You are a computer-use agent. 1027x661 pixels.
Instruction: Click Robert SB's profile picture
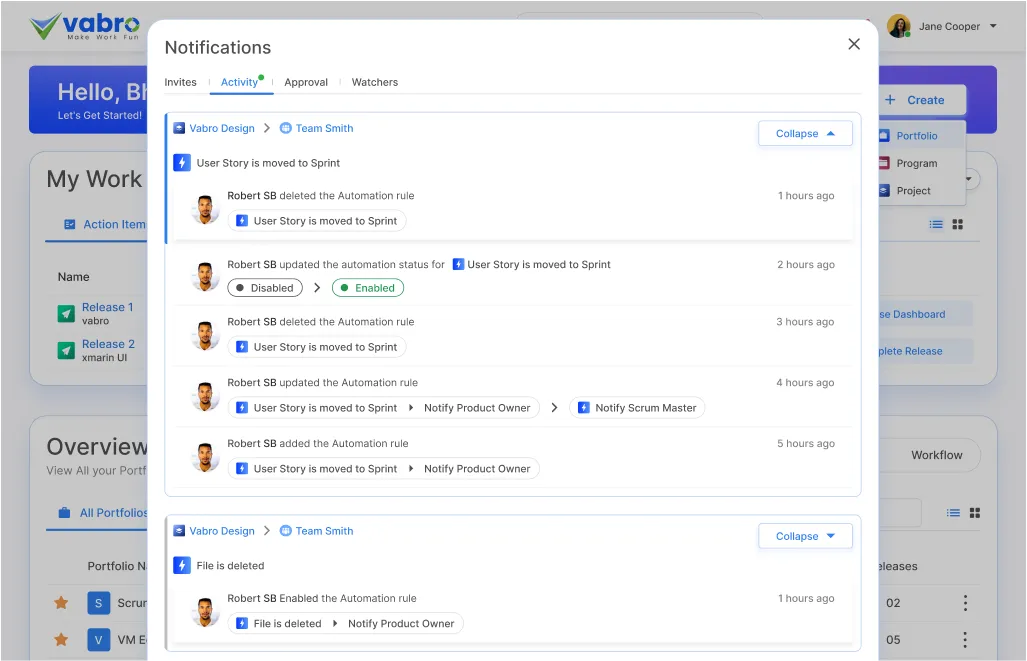pos(205,210)
